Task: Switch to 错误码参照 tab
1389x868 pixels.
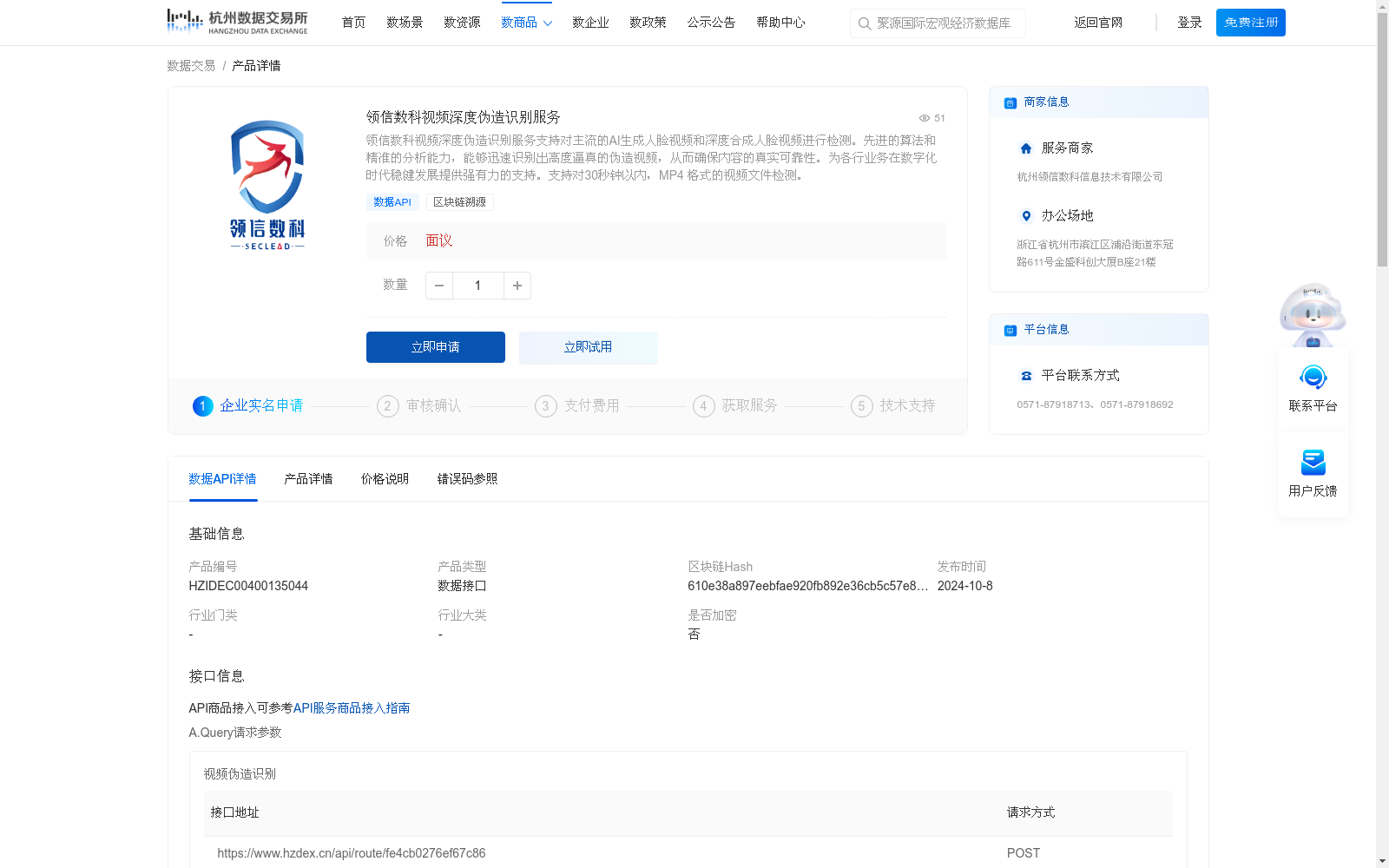Action: pyautogui.click(x=467, y=479)
